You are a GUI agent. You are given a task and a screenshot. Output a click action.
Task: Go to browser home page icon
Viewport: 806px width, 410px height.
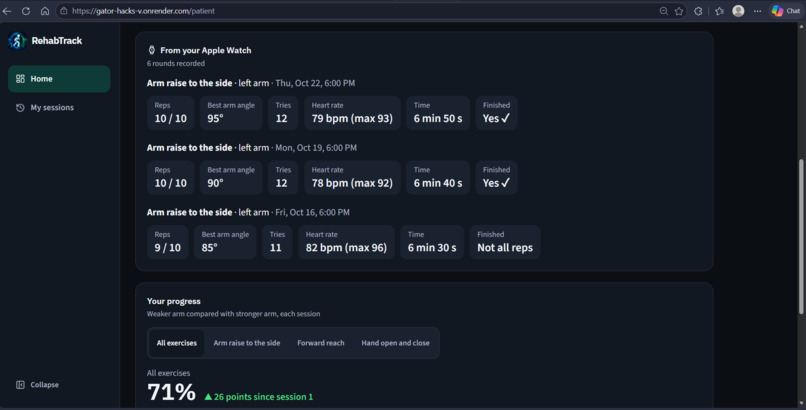coord(45,11)
